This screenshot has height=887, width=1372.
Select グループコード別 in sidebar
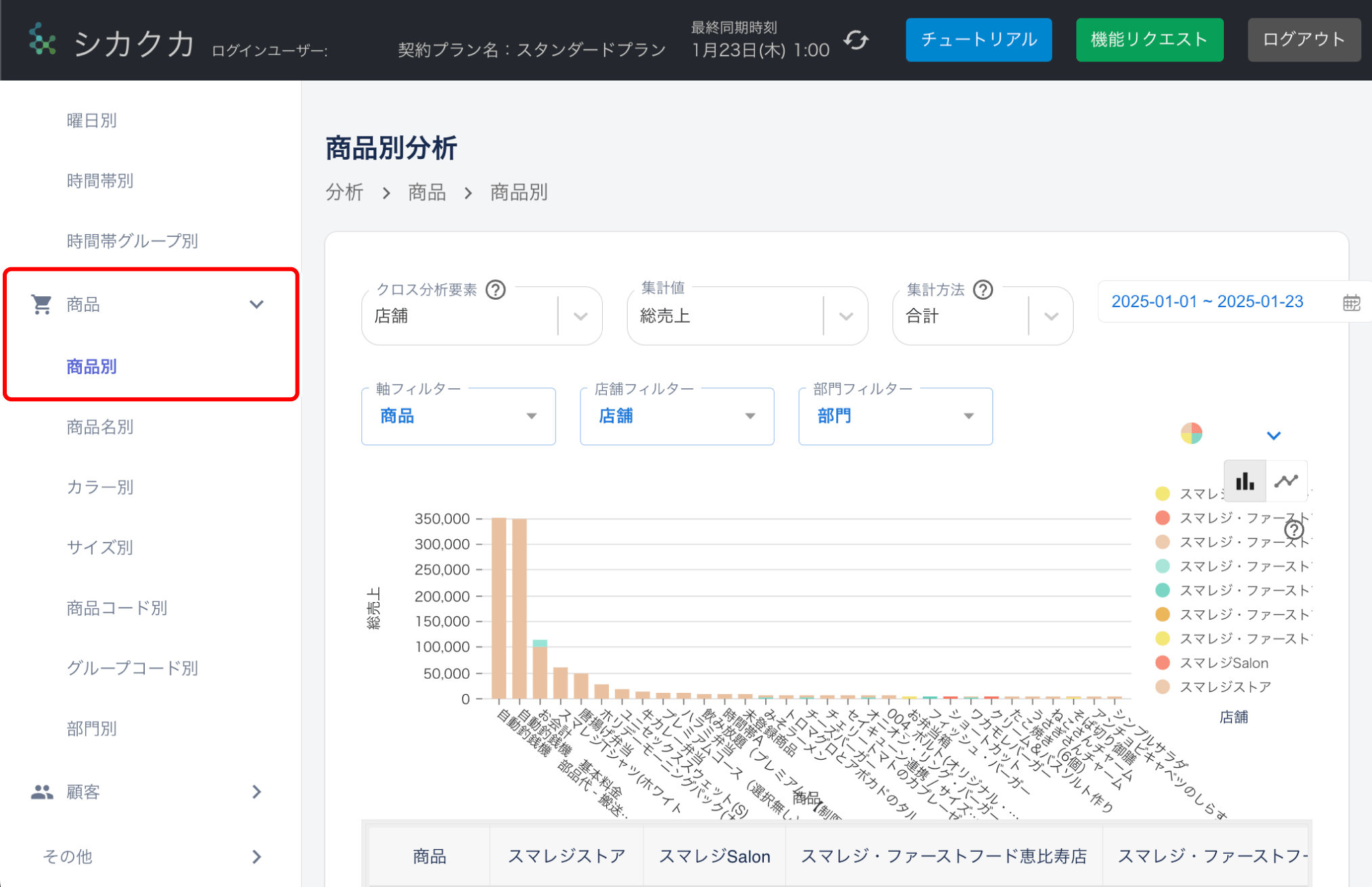(x=132, y=668)
